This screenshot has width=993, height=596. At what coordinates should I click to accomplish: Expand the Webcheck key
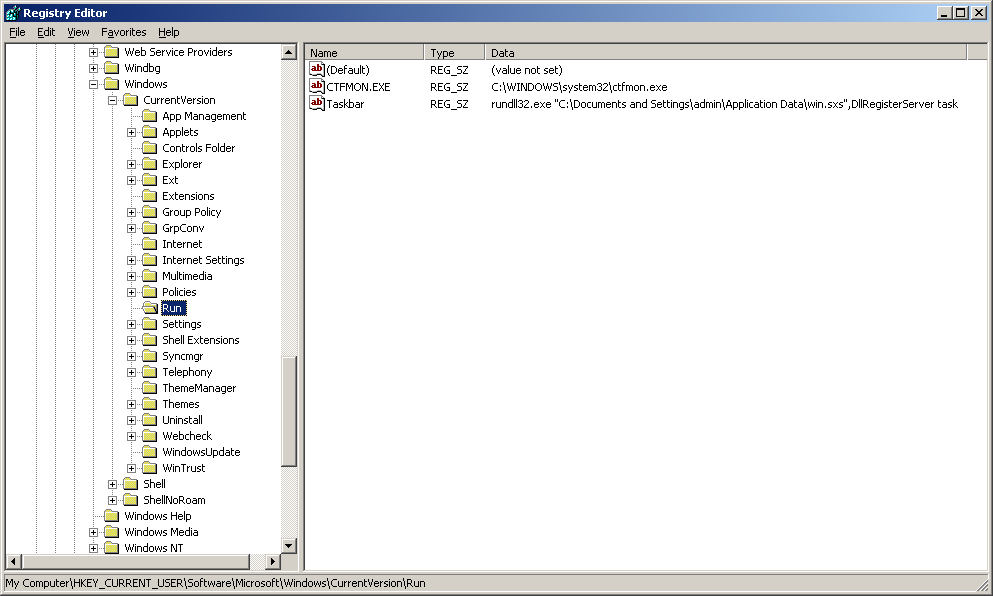click(131, 436)
